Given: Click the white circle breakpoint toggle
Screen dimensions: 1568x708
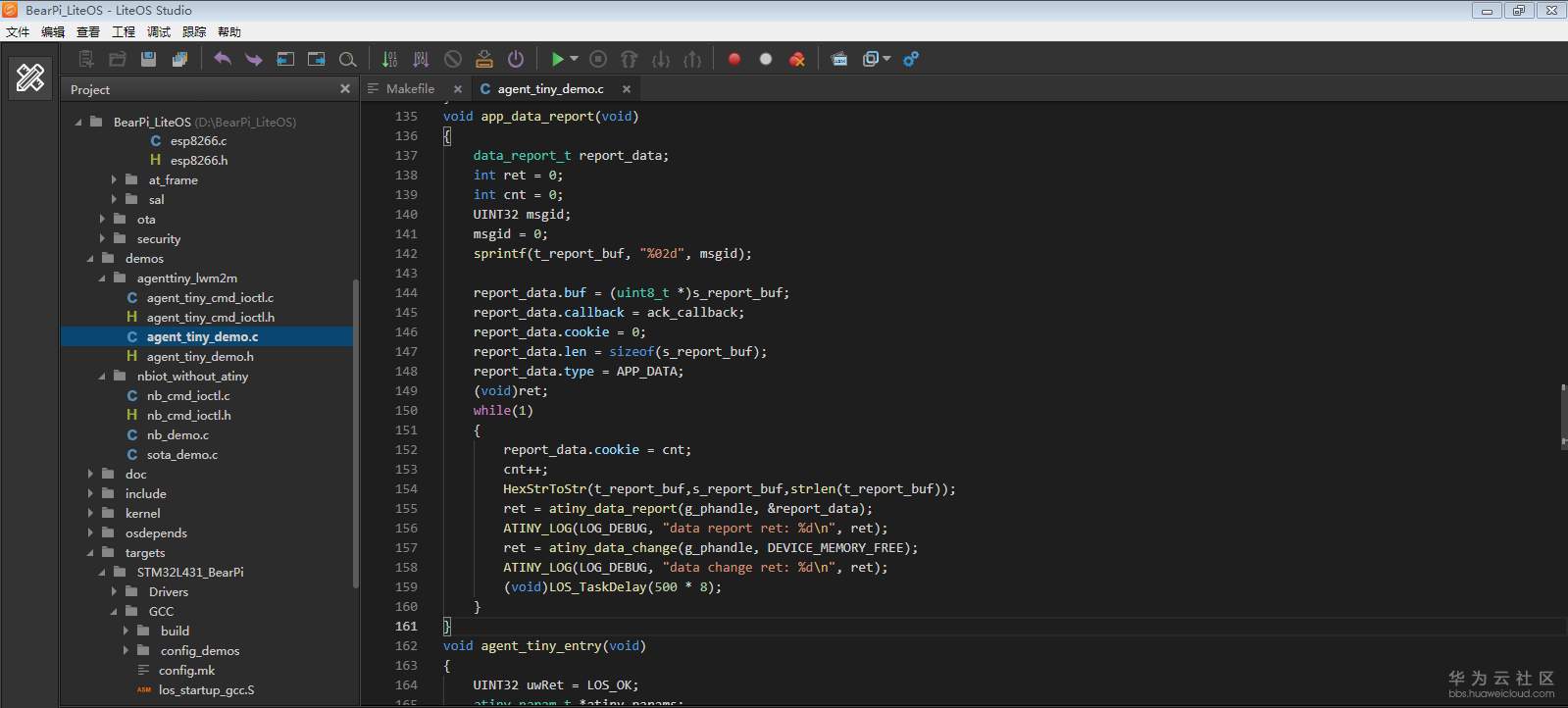Looking at the screenshot, I should pyautogui.click(x=766, y=59).
